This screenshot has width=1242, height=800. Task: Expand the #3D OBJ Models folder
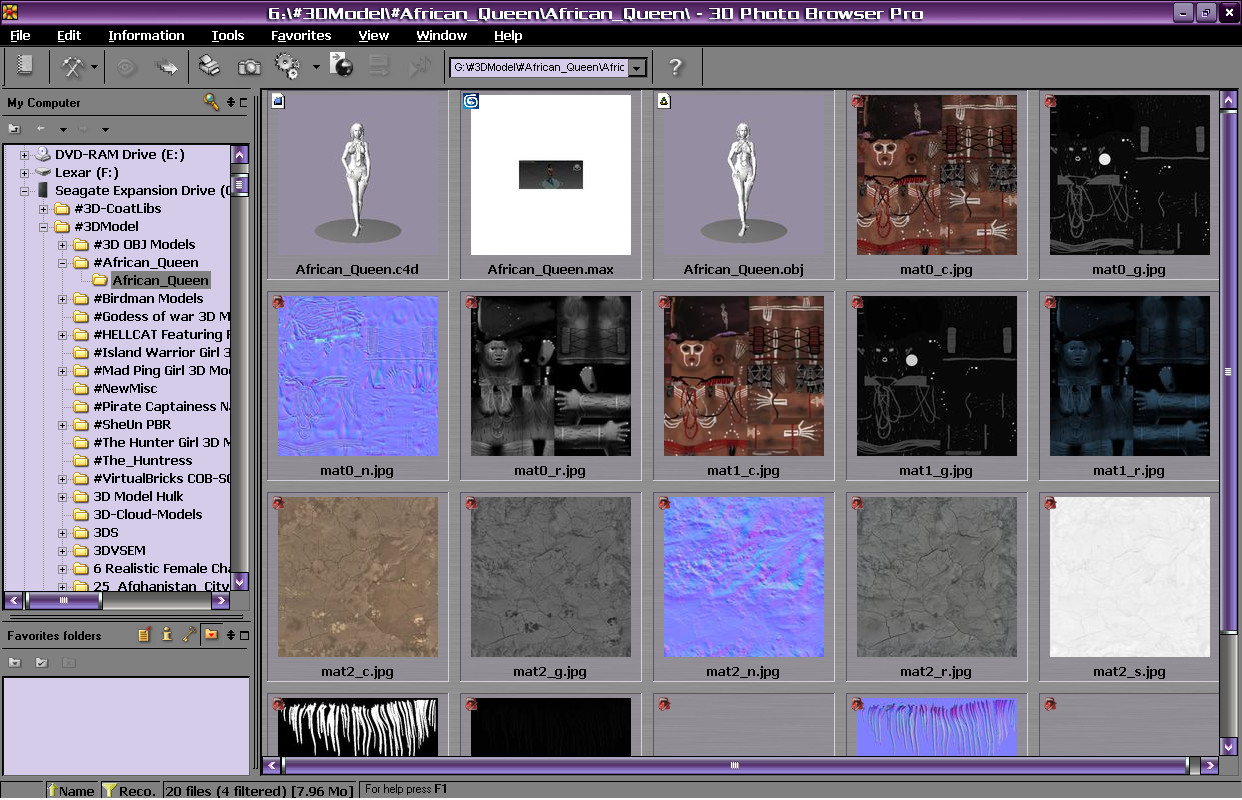63,245
